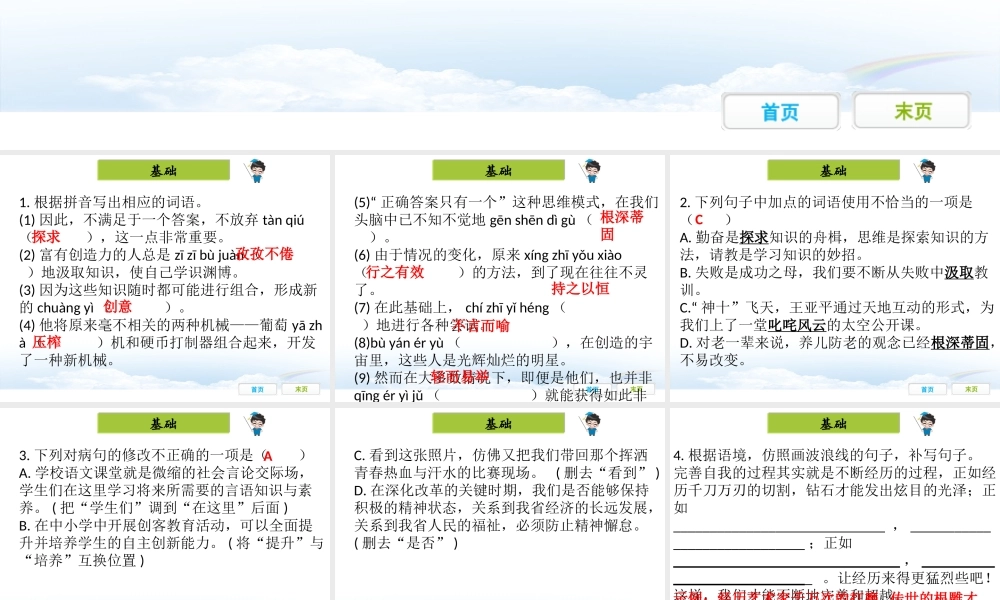This screenshot has width=1000, height=600.
Task: Click the mascot icon on the slide with options C and D
Action: pos(591,423)
